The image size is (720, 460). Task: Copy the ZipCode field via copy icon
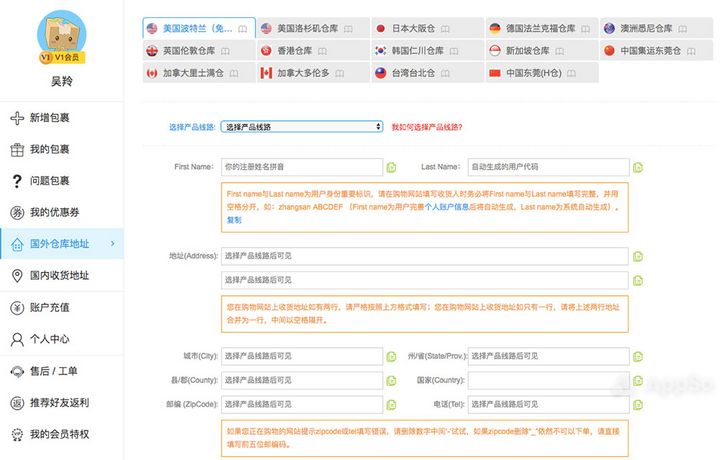tap(391, 405)
